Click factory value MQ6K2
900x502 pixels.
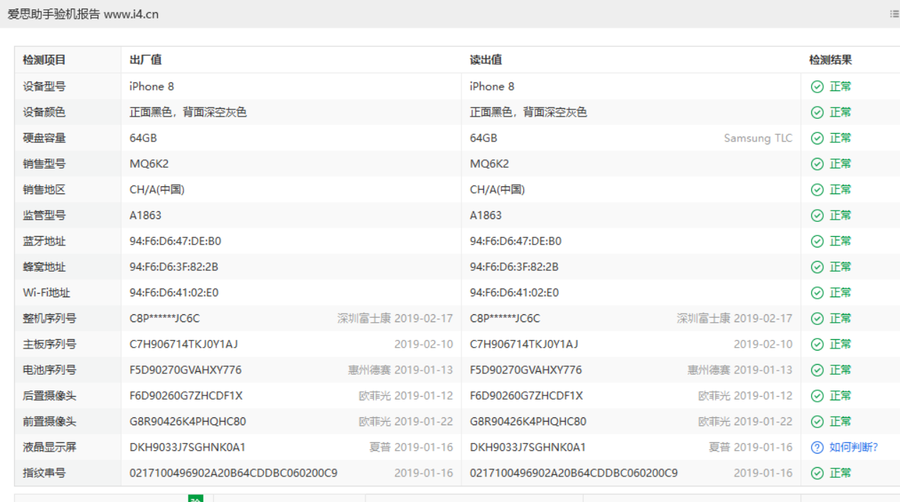149,164
